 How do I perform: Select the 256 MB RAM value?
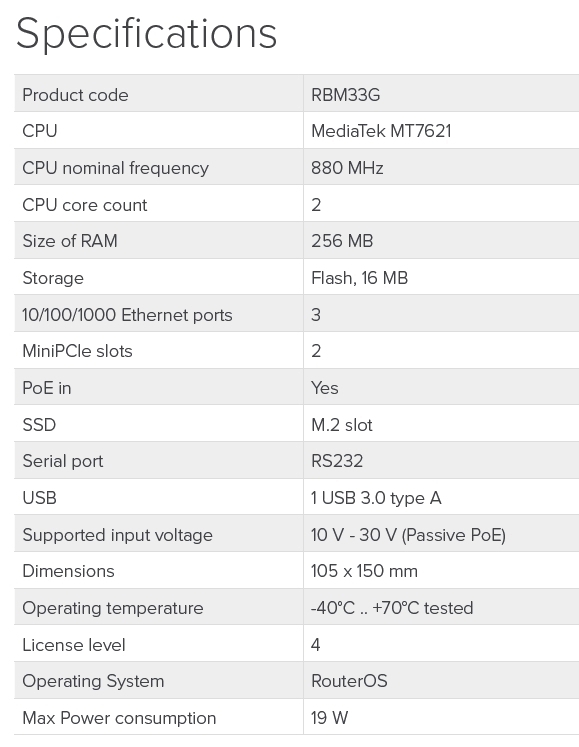(x=342, y=241)
